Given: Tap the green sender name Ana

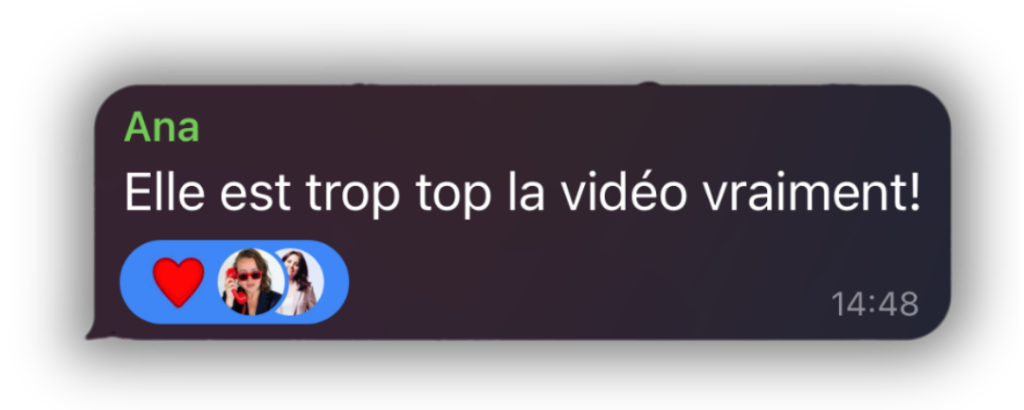Looking at the screenshot, I should (161, 127).
